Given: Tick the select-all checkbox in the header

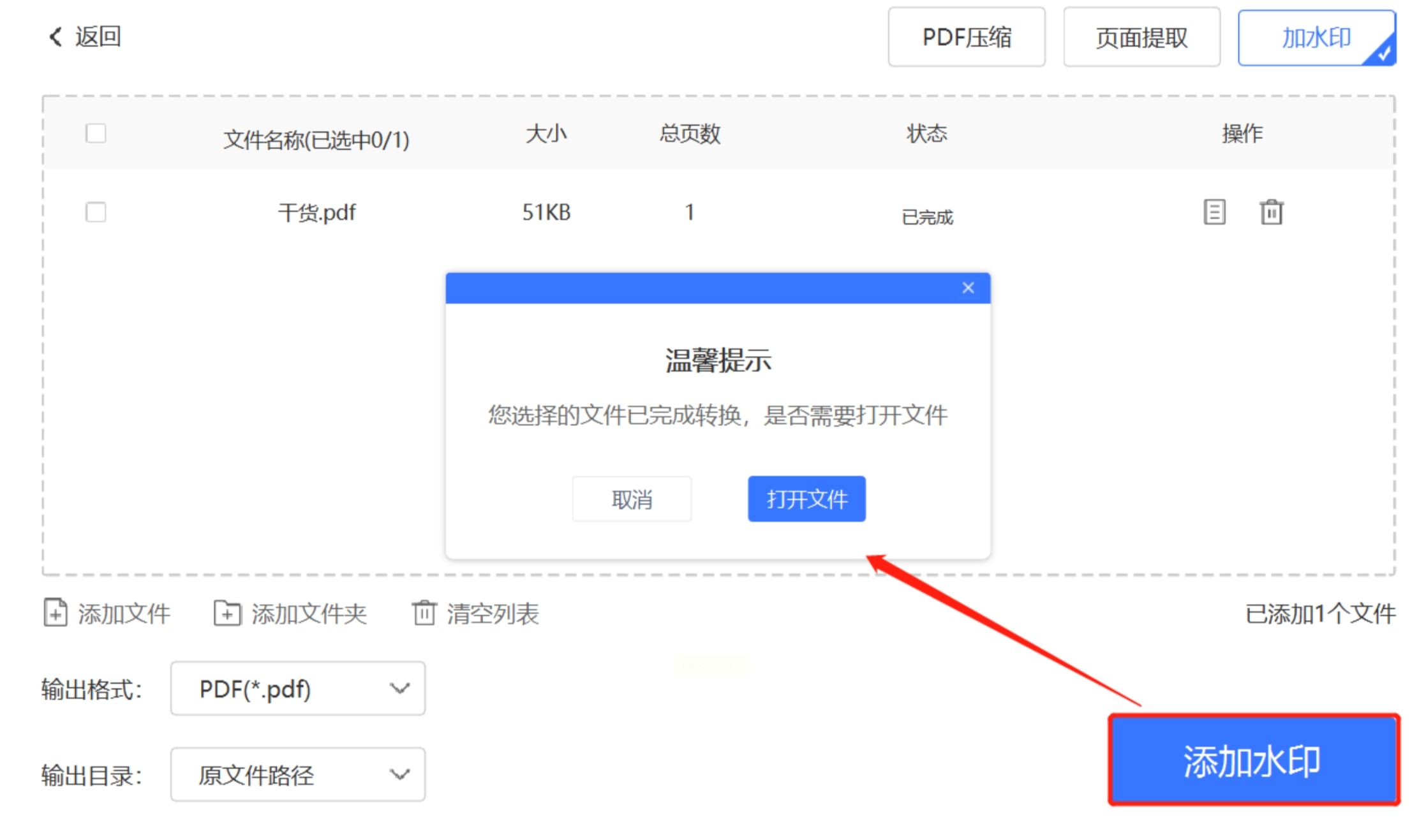Looking at the screenshot, I should (96, 133).
